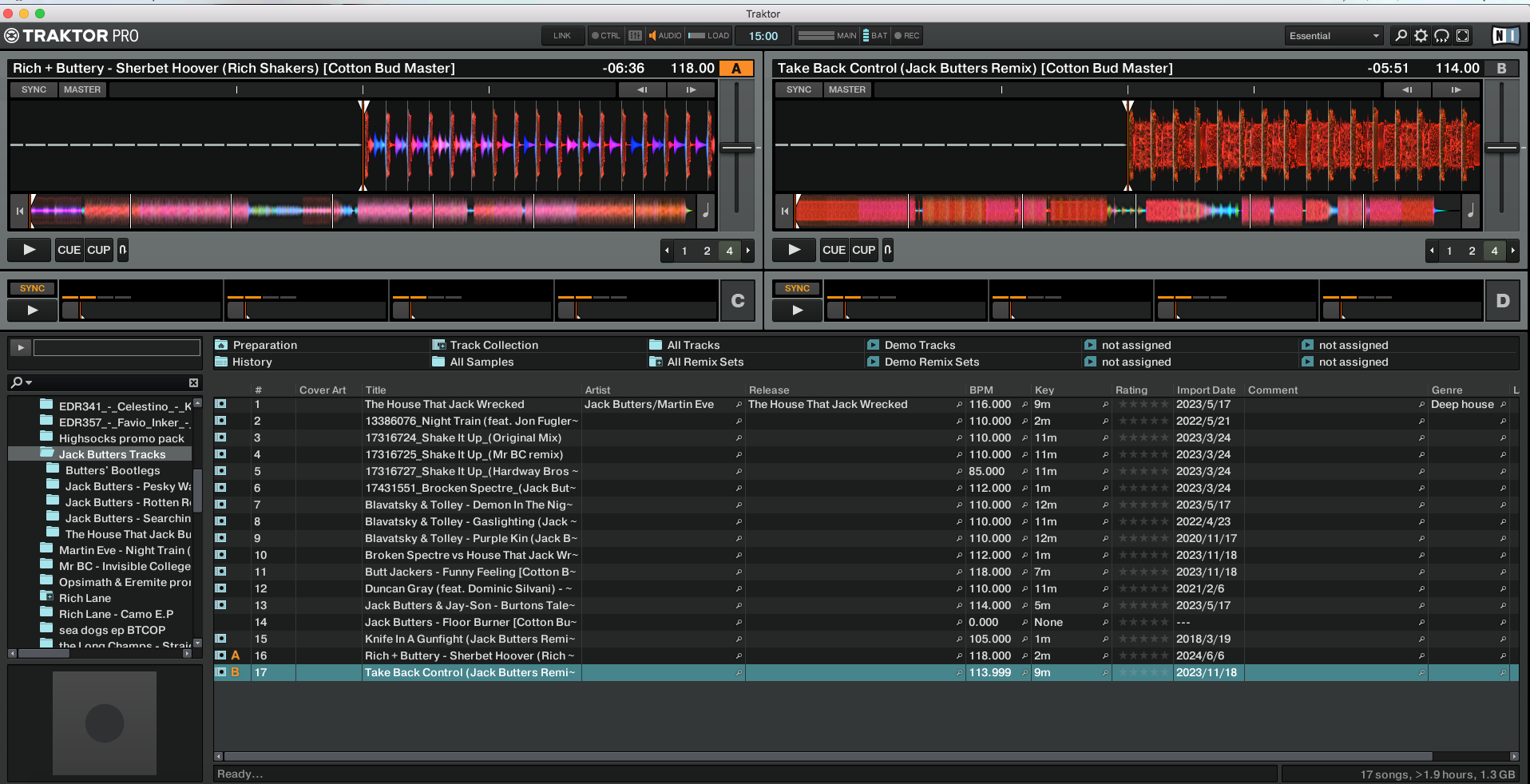Click the Native Instruments NI logo
1530x784 pixels.
(x=1505, y=35)
